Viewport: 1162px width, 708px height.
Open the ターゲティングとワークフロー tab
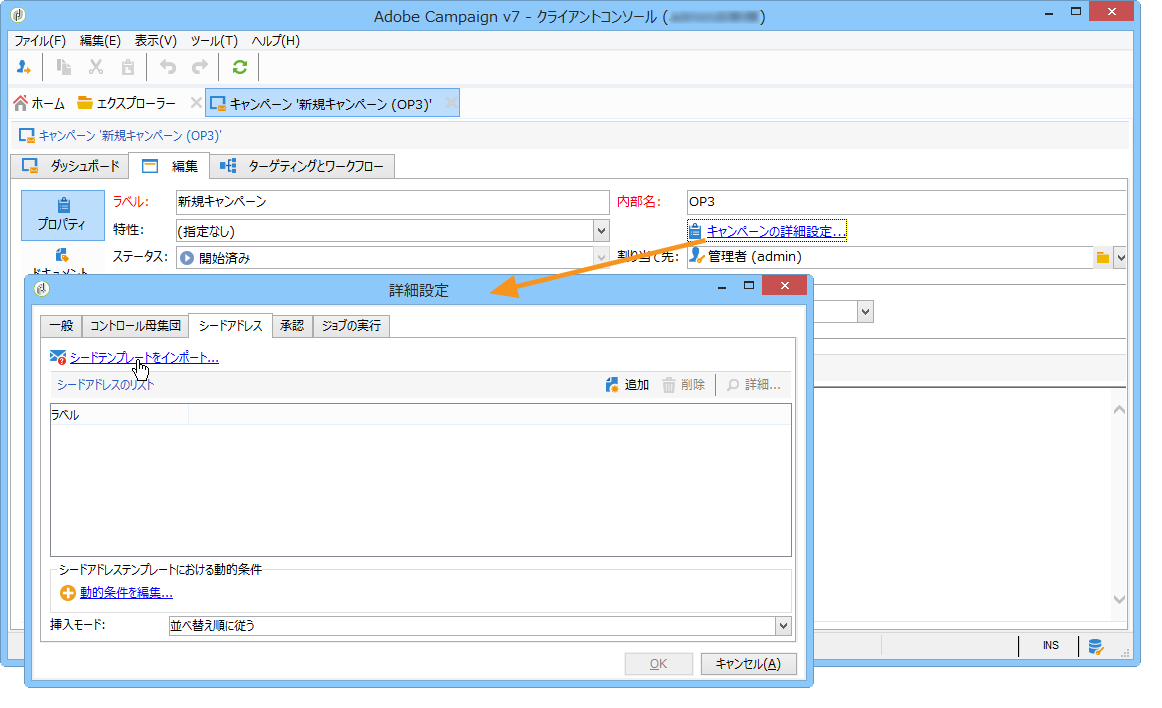click(302, 166)
